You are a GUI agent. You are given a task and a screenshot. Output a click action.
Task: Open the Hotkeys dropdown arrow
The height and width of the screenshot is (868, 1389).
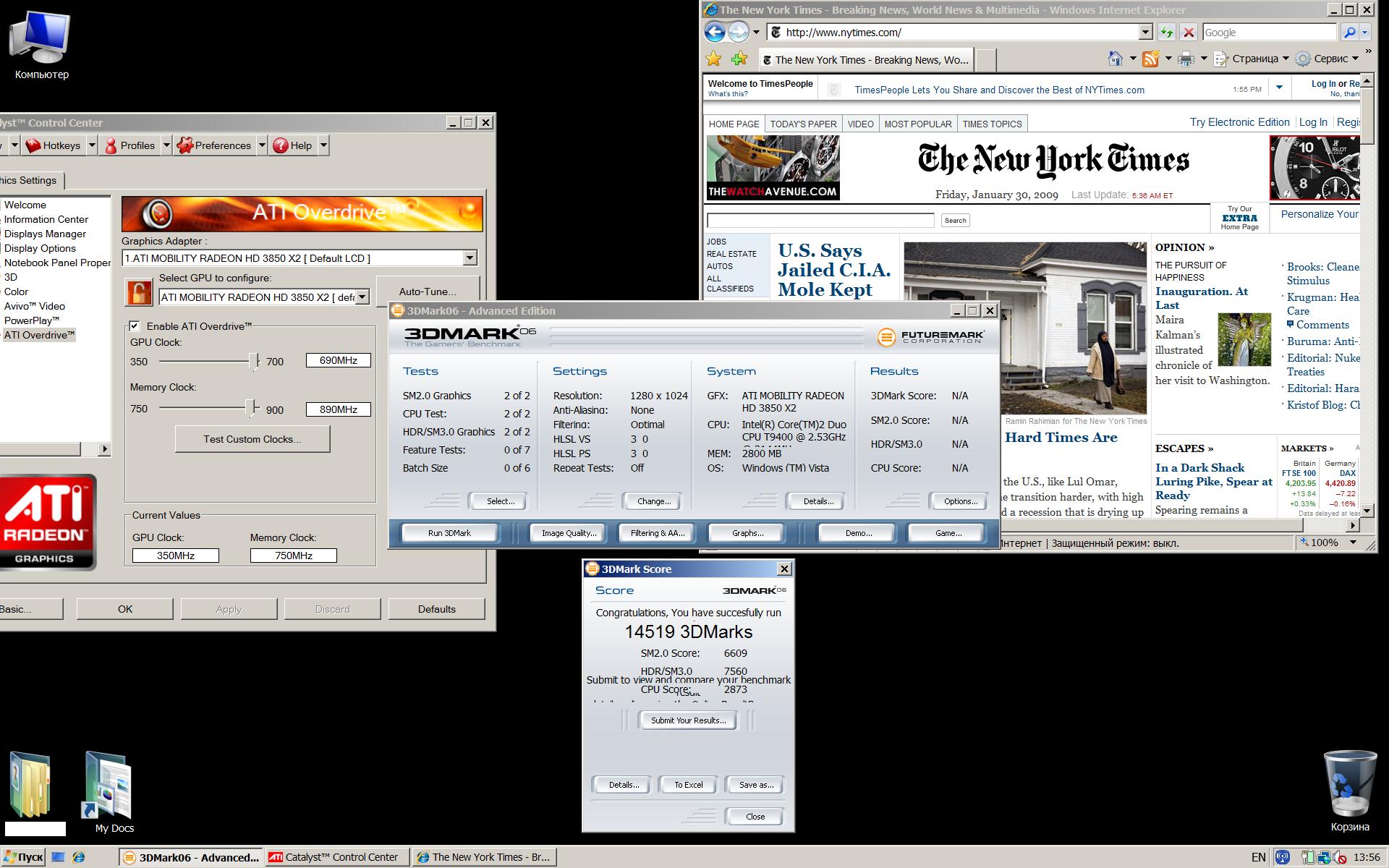[x=92, y=145]
